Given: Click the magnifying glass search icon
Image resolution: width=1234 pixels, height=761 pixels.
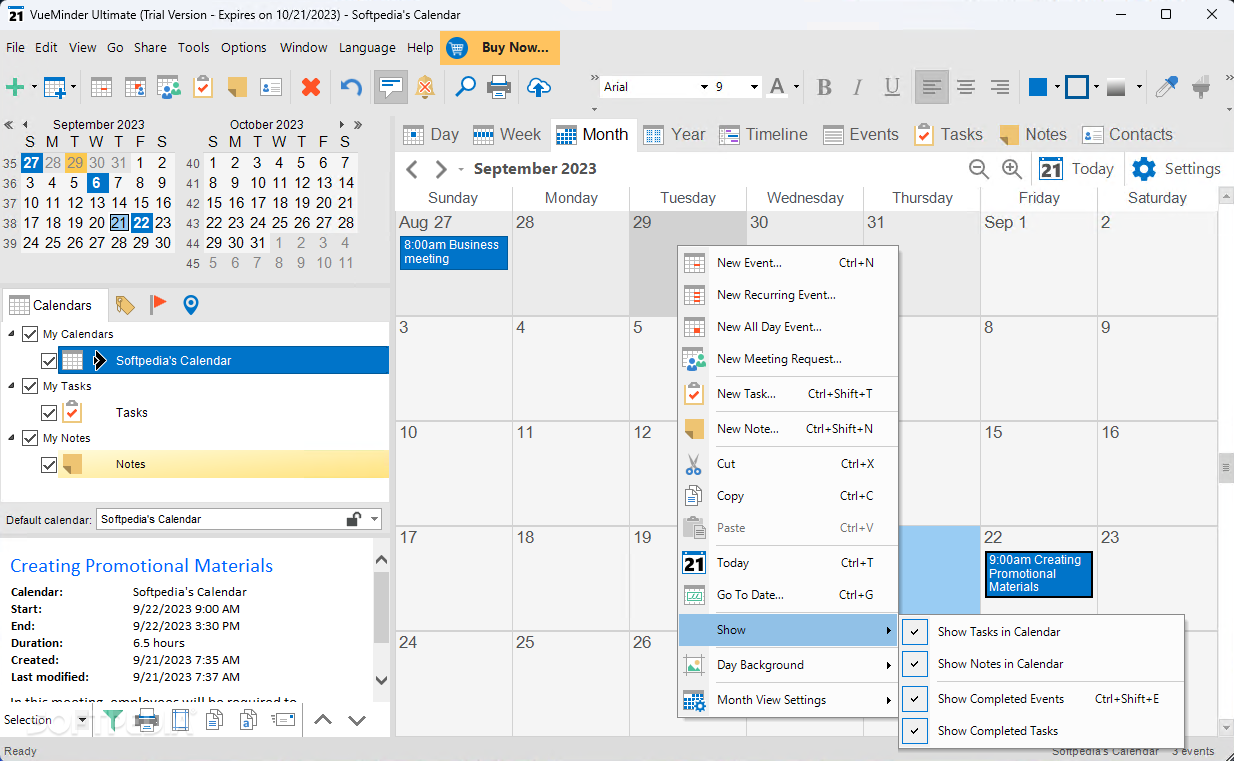Looking at the screenshot, I should point(465,87).
